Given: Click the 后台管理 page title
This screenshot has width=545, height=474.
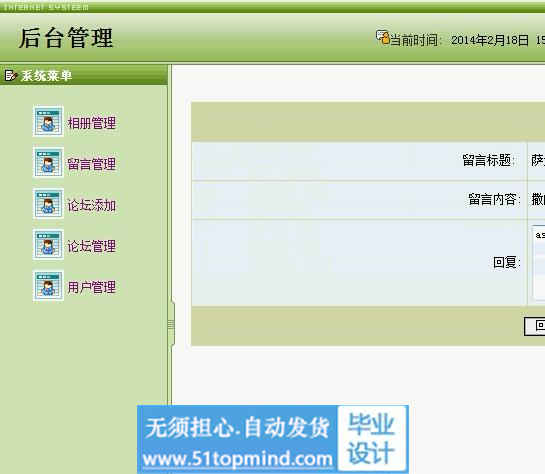Looking at the screenshot, I should point(66,38).
